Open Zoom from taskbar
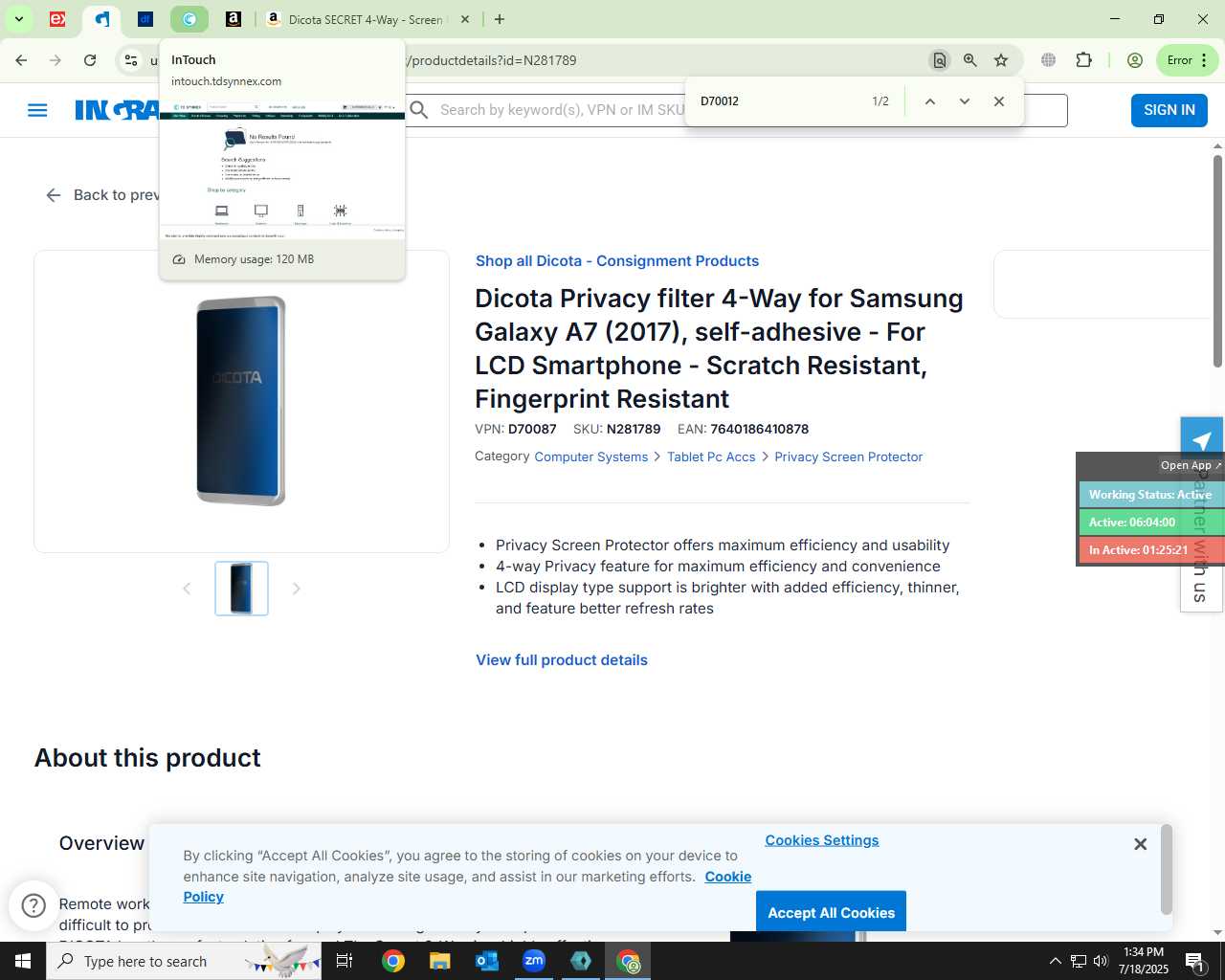The width and height of the screenshot is (1225, 980). coord(534,961)
